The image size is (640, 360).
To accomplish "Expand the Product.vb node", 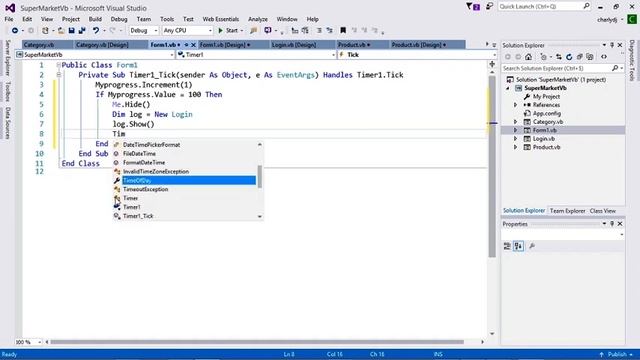I will (515, 147).
